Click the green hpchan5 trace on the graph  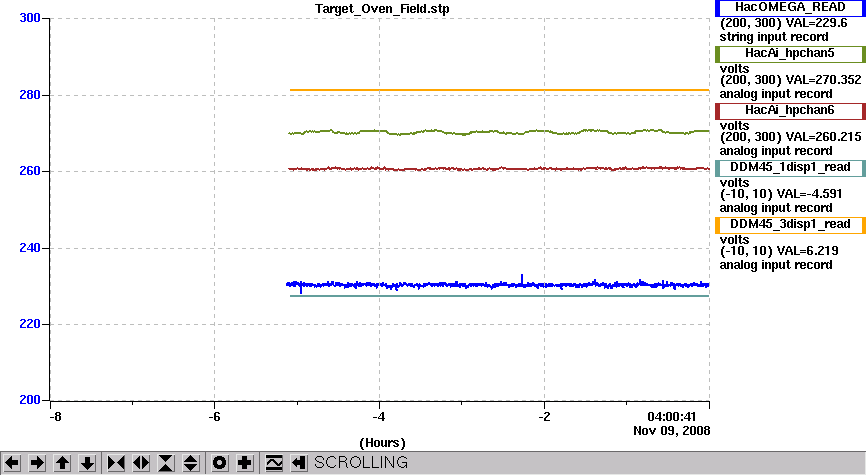click(x=497, y=133)
